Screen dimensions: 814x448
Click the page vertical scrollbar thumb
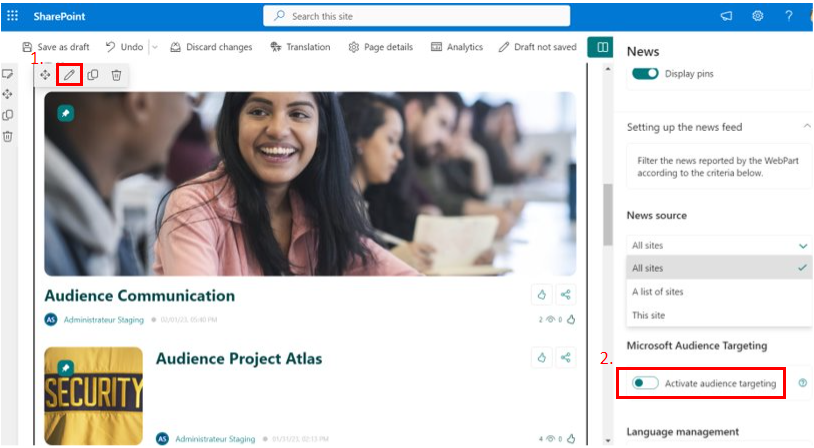[x=608, y=214]
